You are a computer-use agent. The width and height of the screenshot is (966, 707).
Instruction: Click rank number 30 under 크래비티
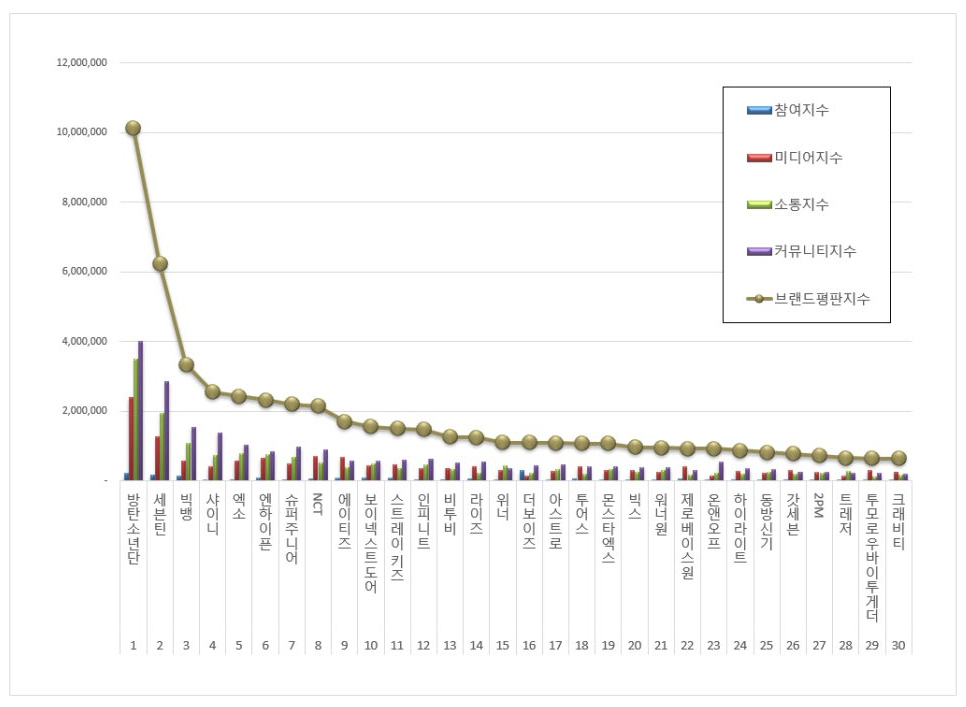[898, 646]
